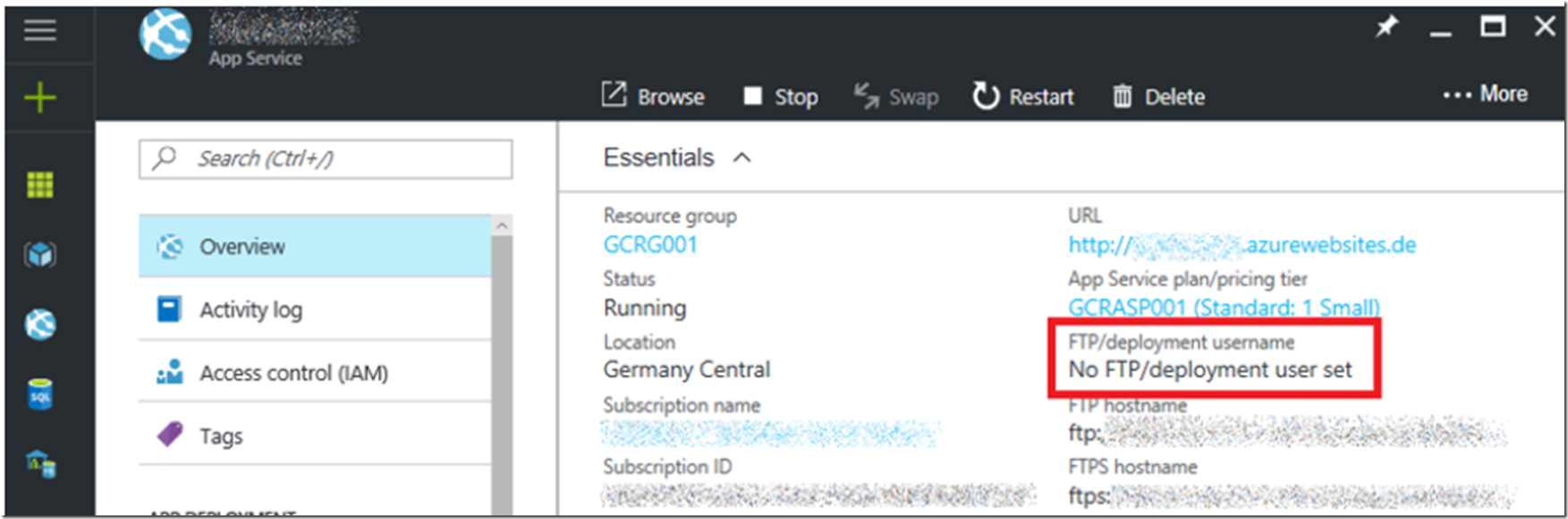1568x519 pixels.
Task: Open App Services globe icon in sidebar
Action: (40, 324)
